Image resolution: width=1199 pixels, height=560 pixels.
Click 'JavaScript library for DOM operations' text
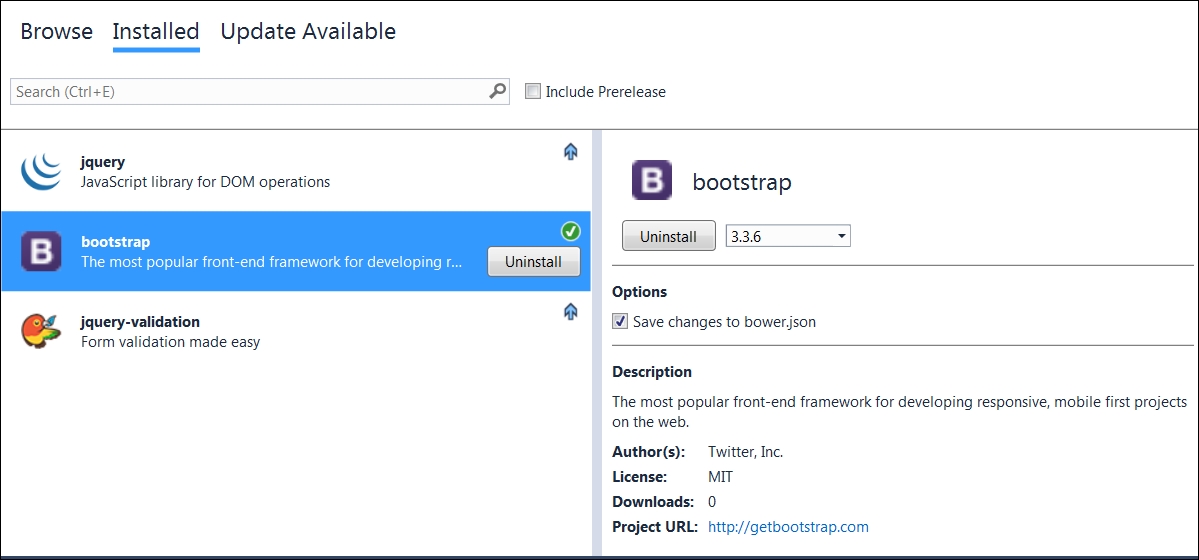[x=205, y=182]
